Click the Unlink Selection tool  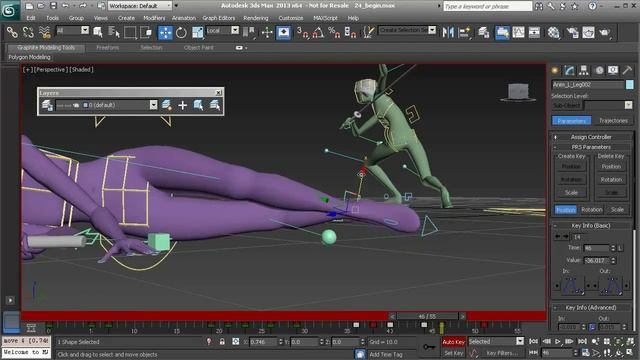[28, 32]
